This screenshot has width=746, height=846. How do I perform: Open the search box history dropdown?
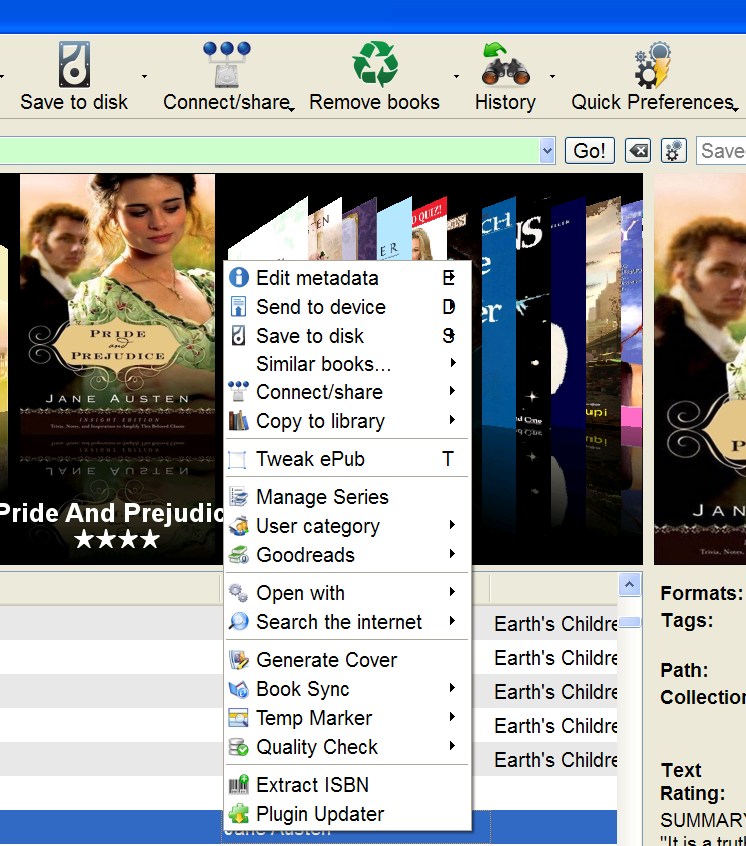(547, 151)
